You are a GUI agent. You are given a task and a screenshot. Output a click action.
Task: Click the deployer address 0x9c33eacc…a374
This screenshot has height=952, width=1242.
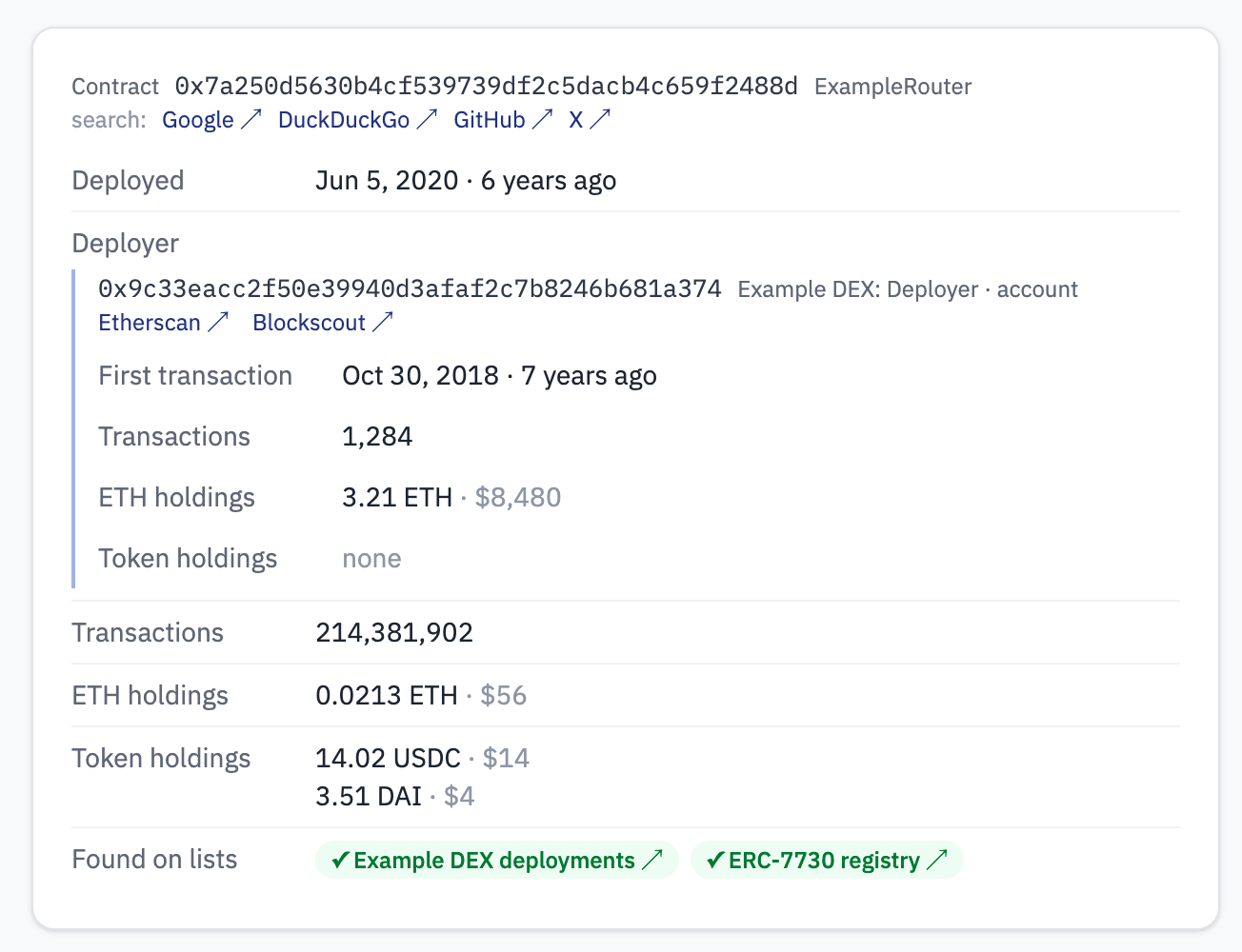tap(411, 288)
